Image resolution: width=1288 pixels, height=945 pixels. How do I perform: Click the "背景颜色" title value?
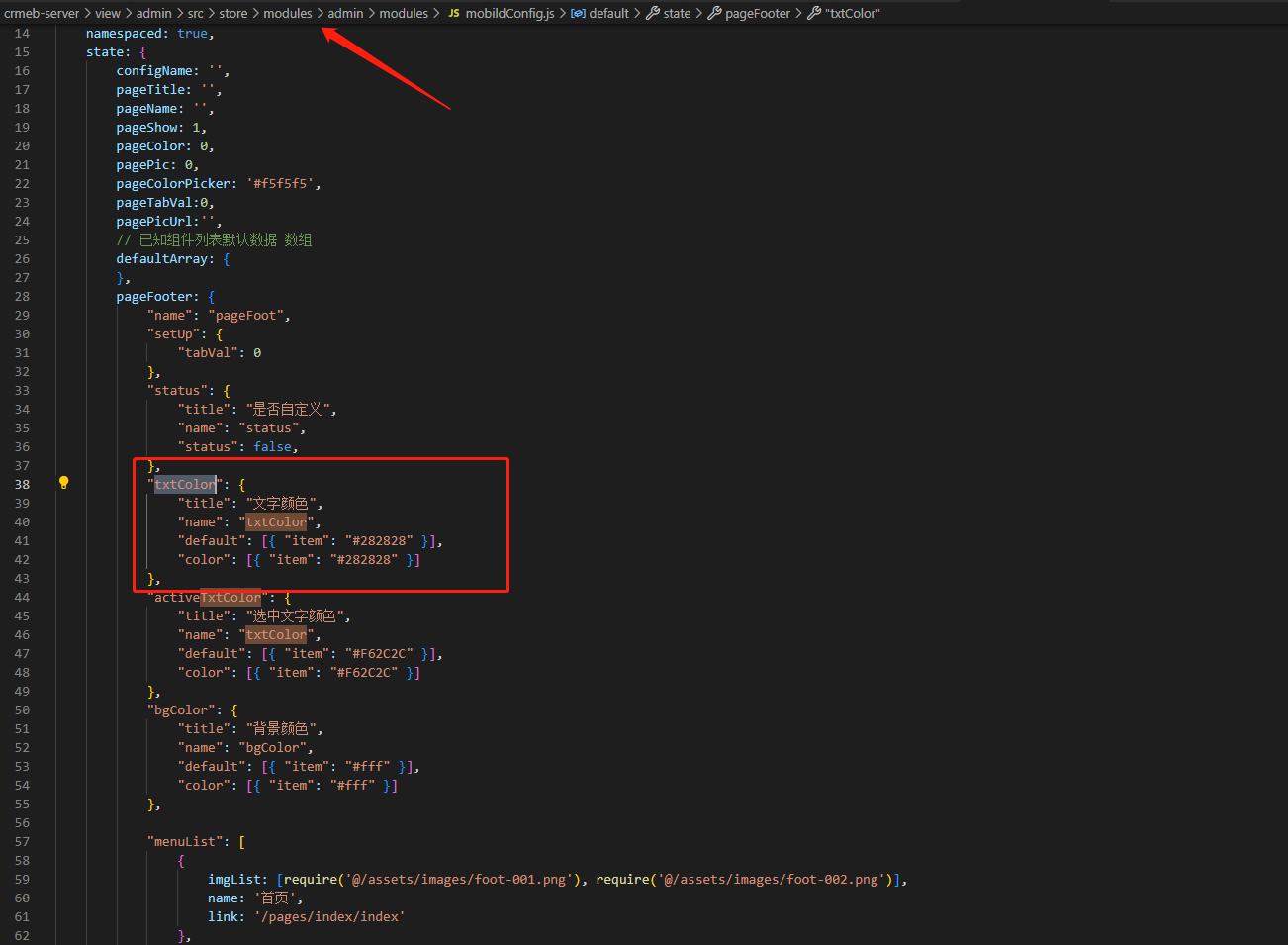280,728
